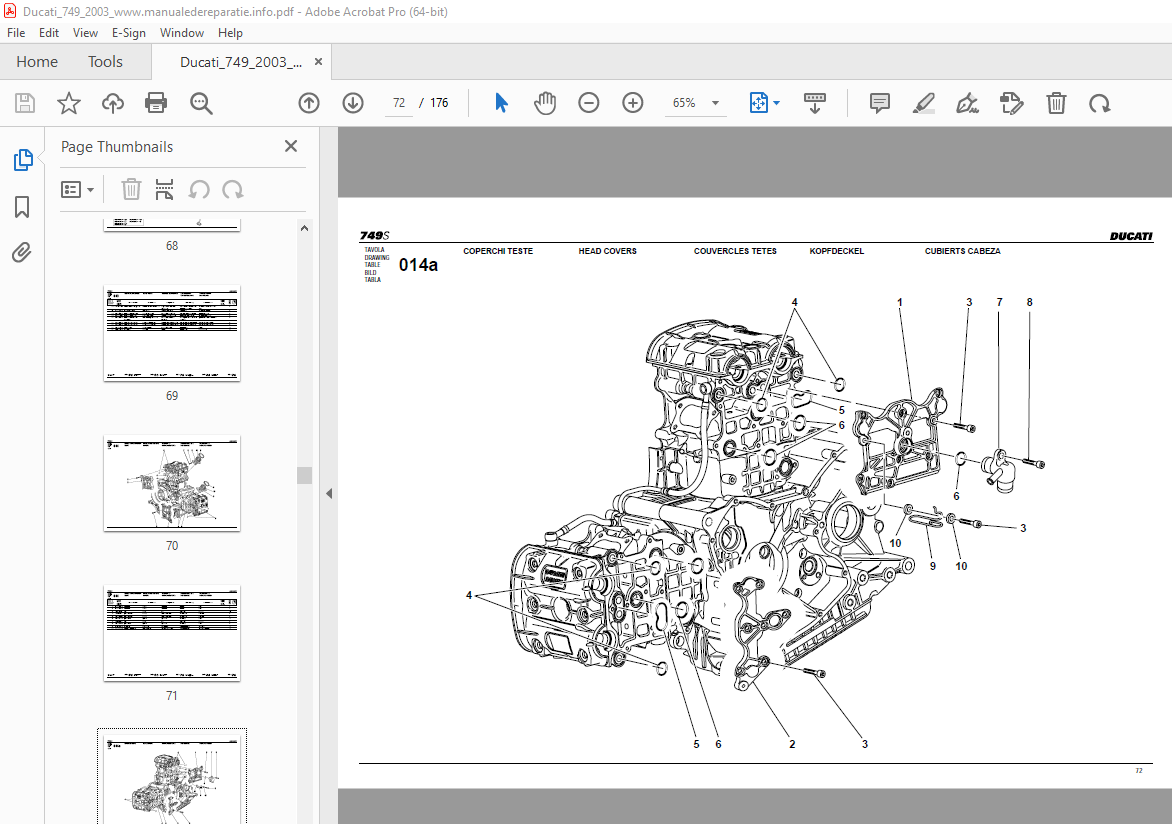1172x824 pixels.
Task: Select the Ducati_749_2003 document tab
Action: (x=241, y=62)
